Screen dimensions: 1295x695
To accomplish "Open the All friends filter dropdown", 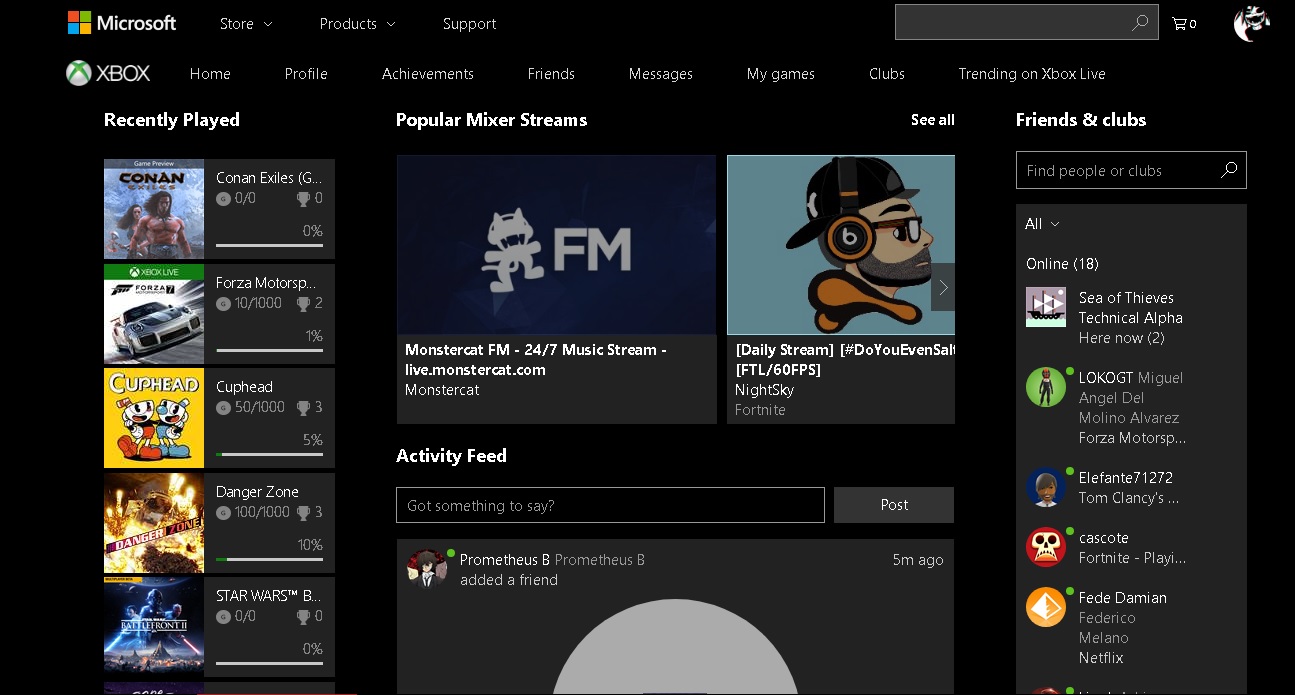I will [1042, 224].
